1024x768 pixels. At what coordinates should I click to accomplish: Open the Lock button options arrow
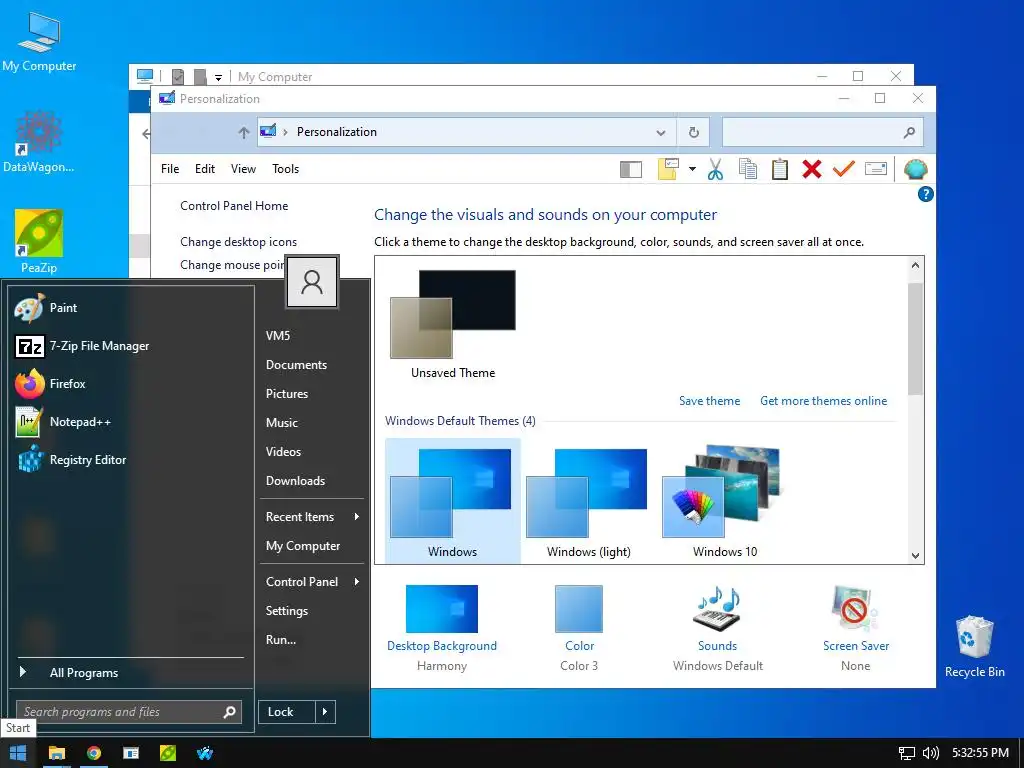click(x=325, y=712)
